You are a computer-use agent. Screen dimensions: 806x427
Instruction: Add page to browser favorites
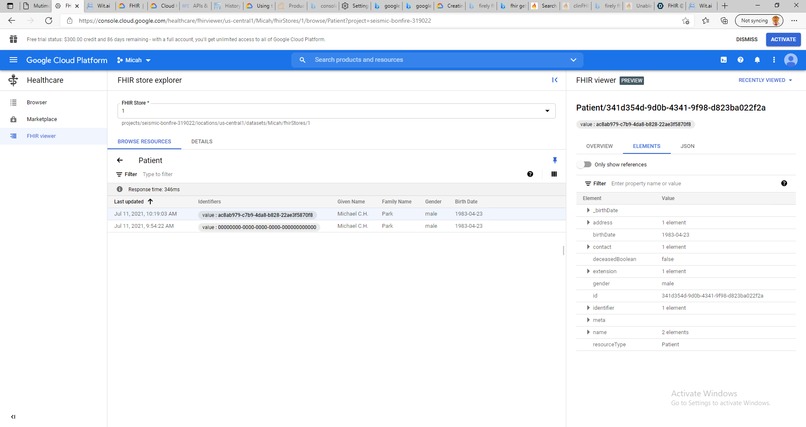pyautogui.click(x=686, y=21)
